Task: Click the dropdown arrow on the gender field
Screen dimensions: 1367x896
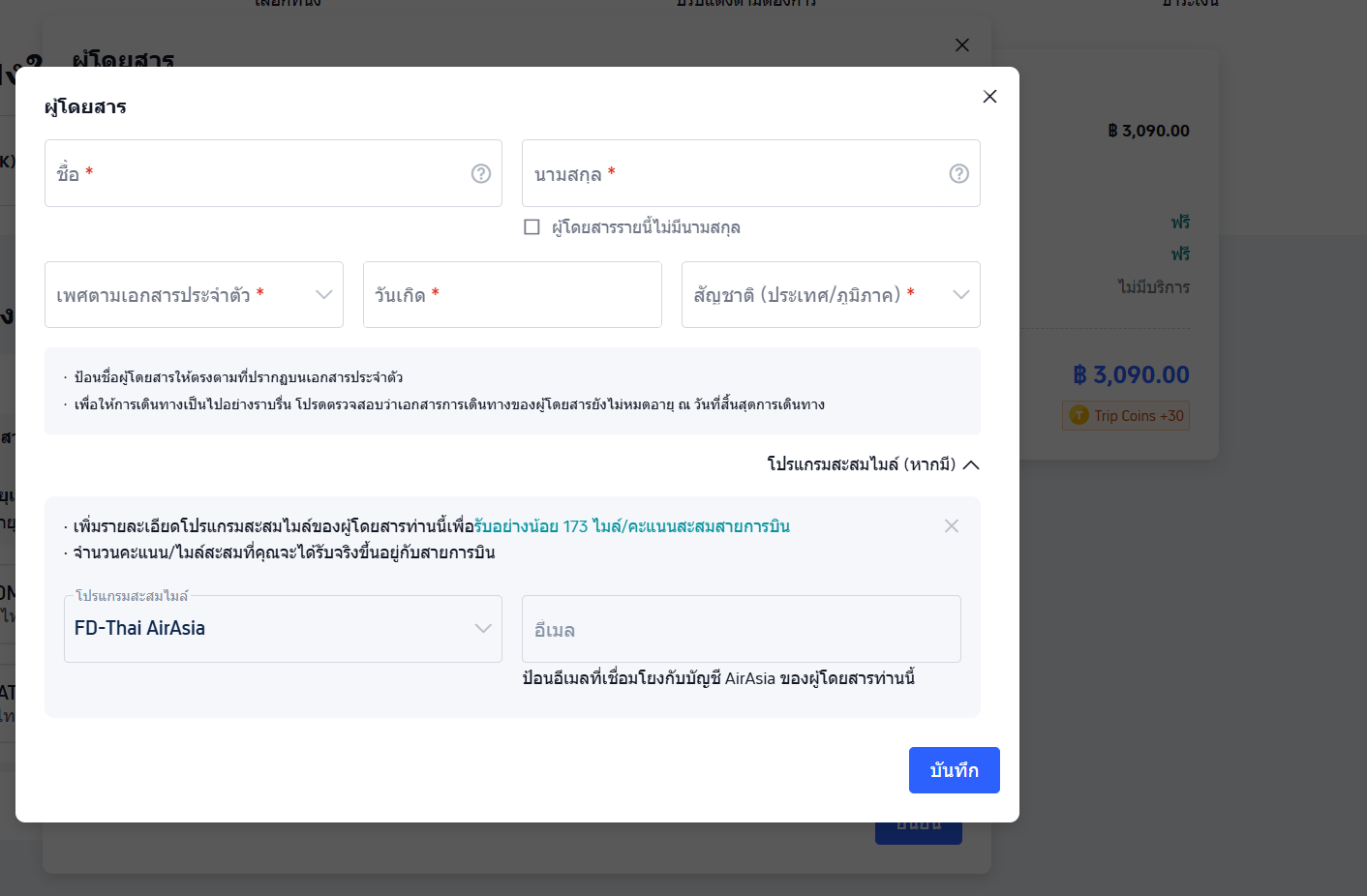Action: coord(324,294)
